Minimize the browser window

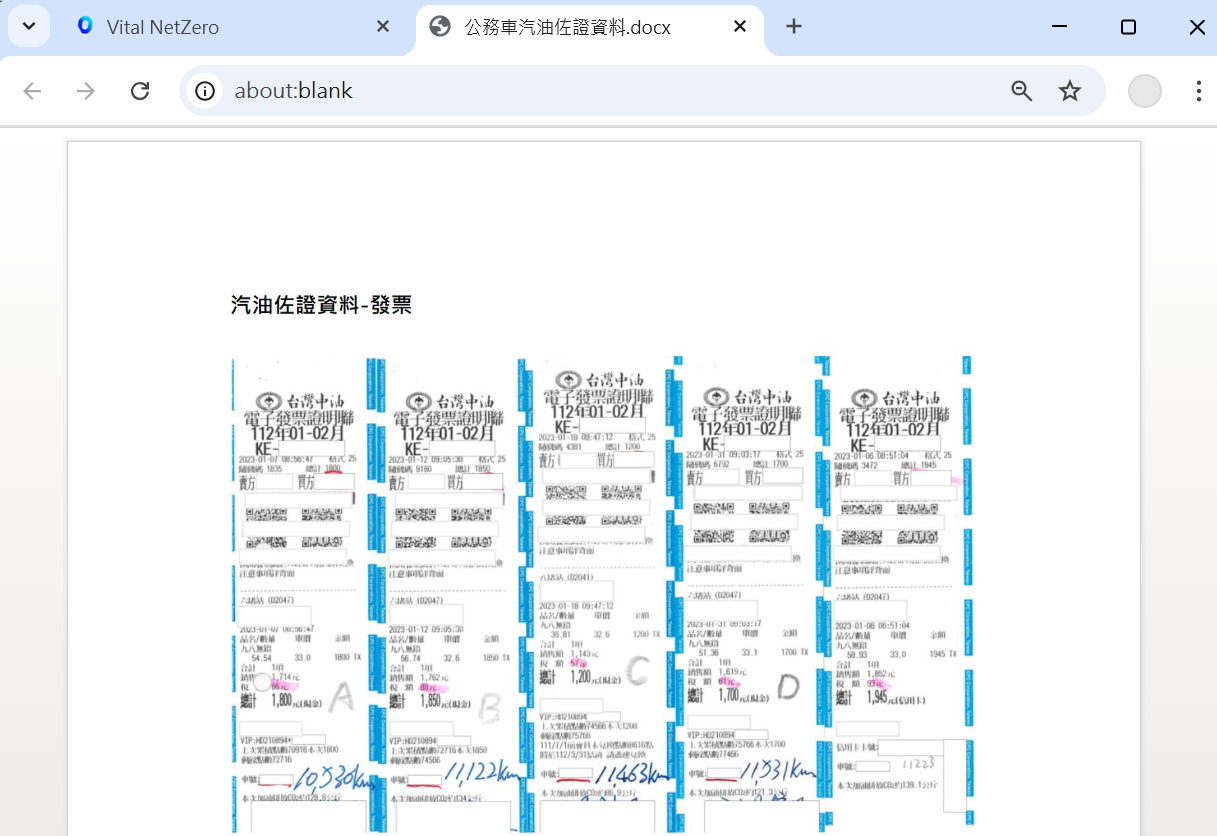tap(1059, 27)
